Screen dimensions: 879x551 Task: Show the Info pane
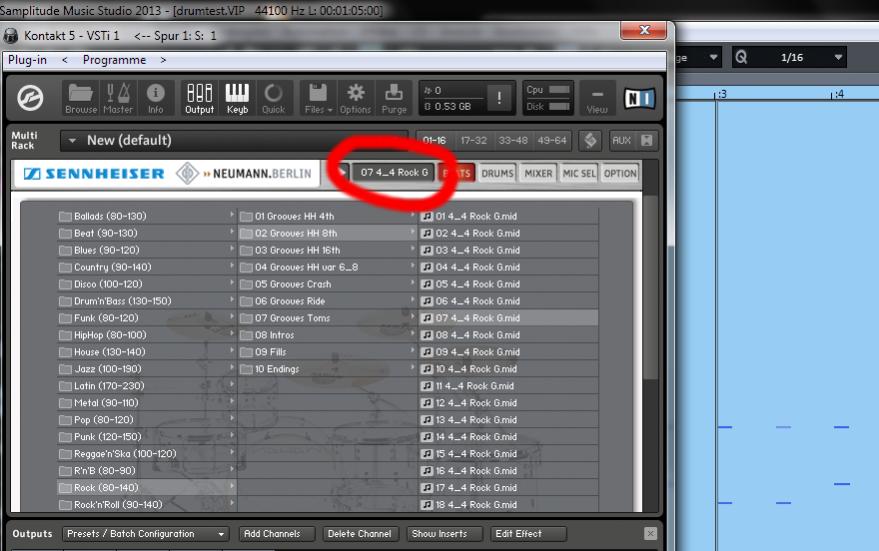point(155,98)
